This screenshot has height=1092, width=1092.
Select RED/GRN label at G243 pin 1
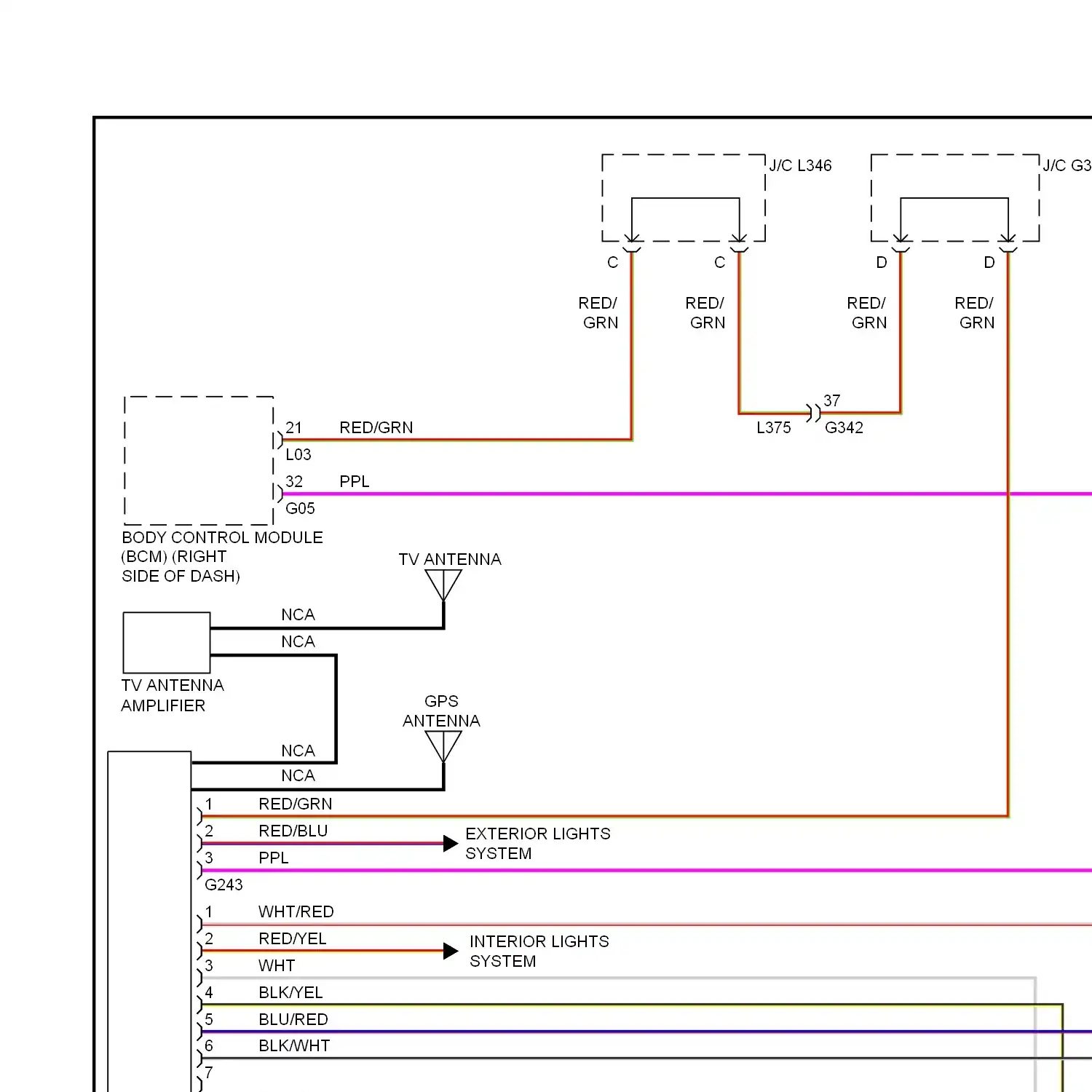296,804
